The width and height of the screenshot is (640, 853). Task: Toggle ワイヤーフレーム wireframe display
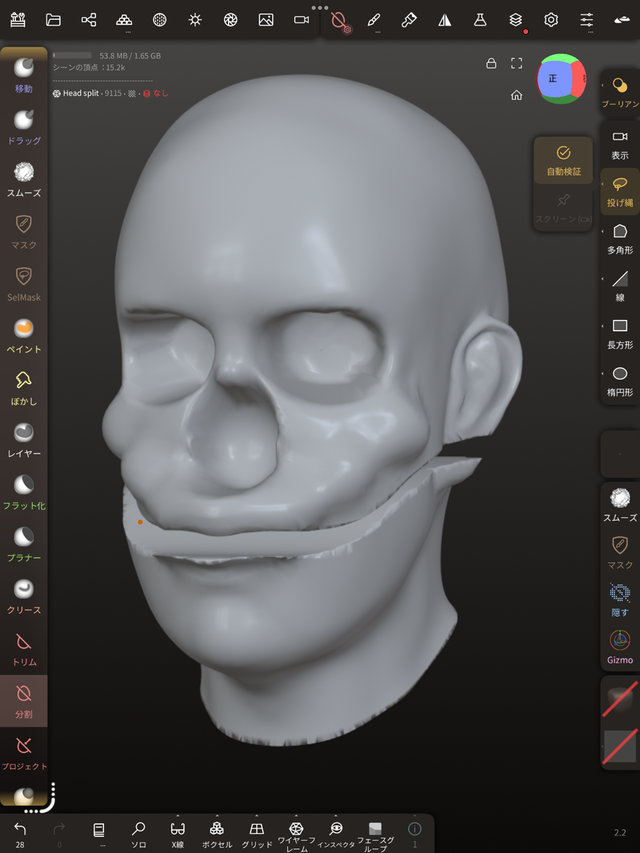[x=295, y=833]
